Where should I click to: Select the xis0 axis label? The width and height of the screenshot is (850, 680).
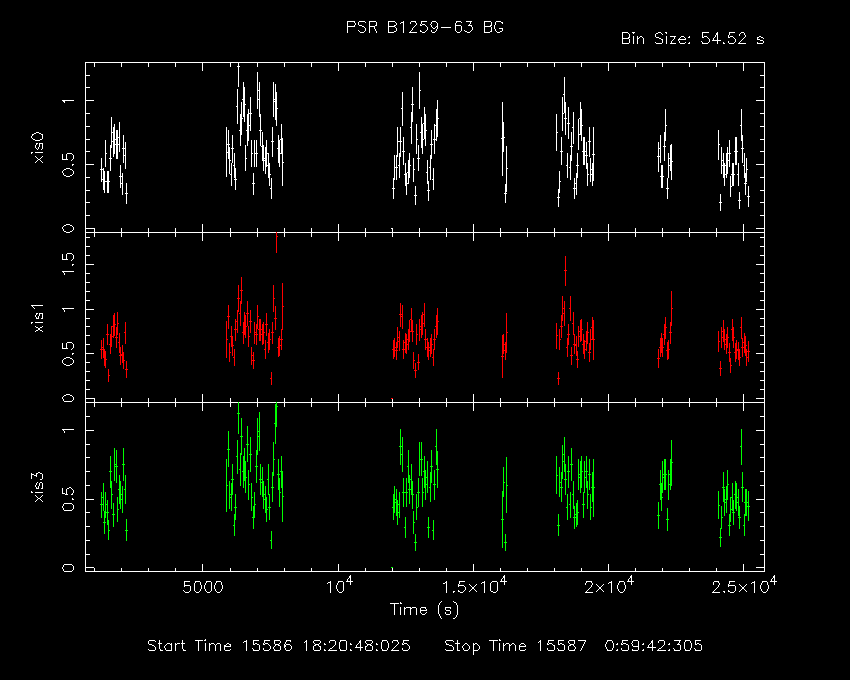coord(38,147)
